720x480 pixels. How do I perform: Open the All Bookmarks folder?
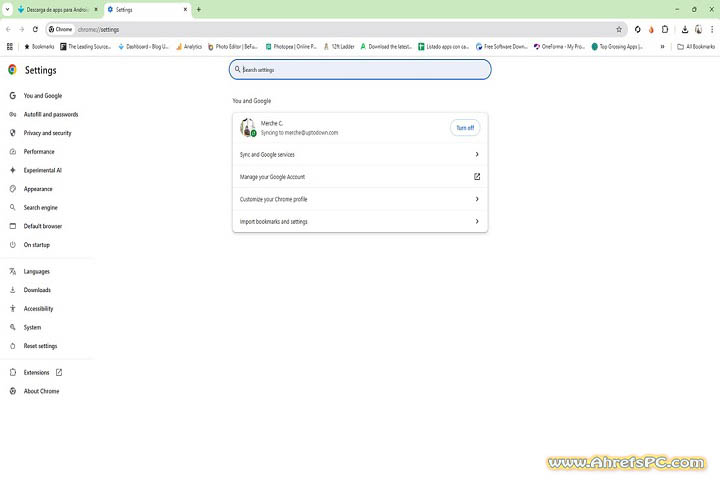tap(696, 46)
